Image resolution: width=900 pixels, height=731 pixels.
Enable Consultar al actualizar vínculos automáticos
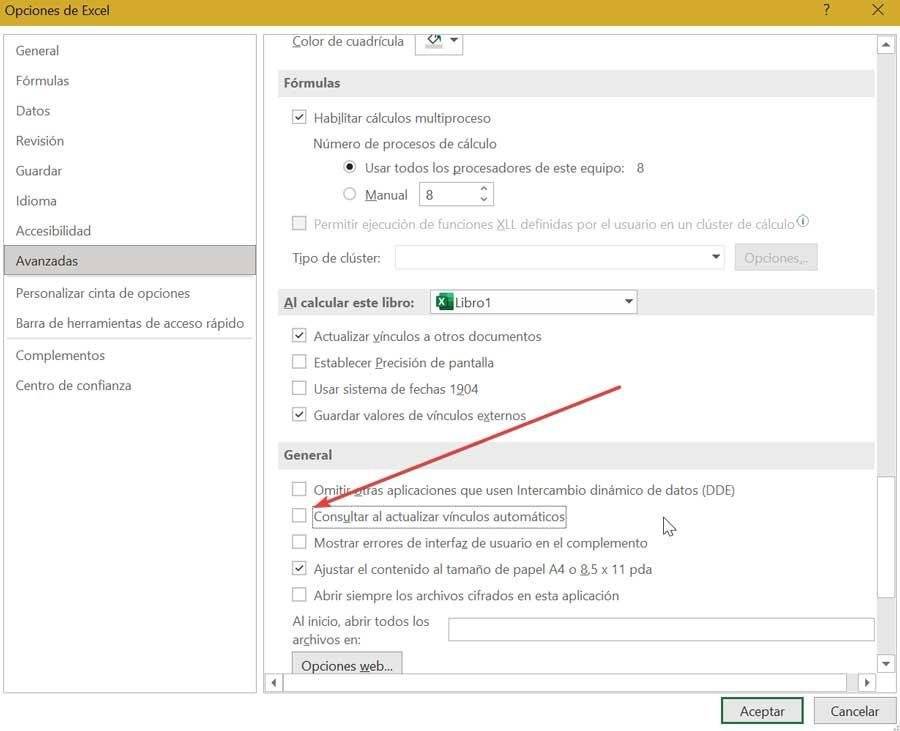pyautogui.click(x=299, y=516)
